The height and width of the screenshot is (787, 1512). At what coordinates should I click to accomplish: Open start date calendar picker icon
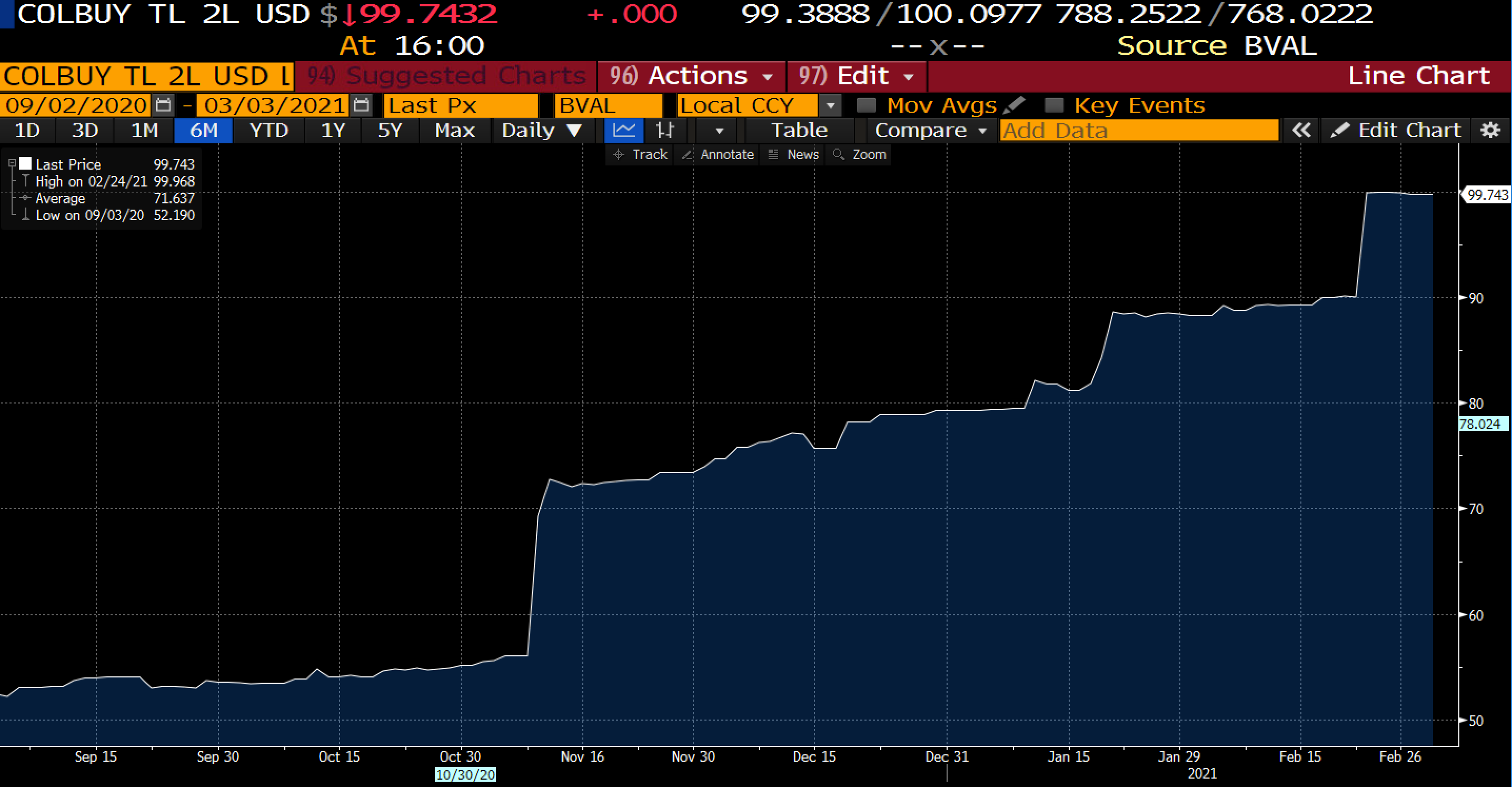163,106
